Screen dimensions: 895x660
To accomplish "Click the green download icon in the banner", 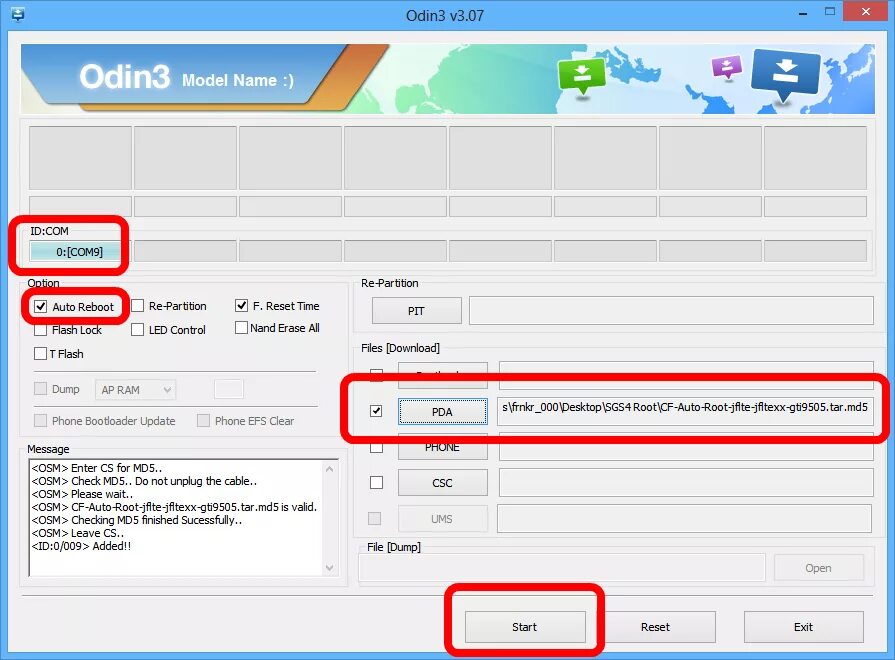I will (x=581, y=77).
